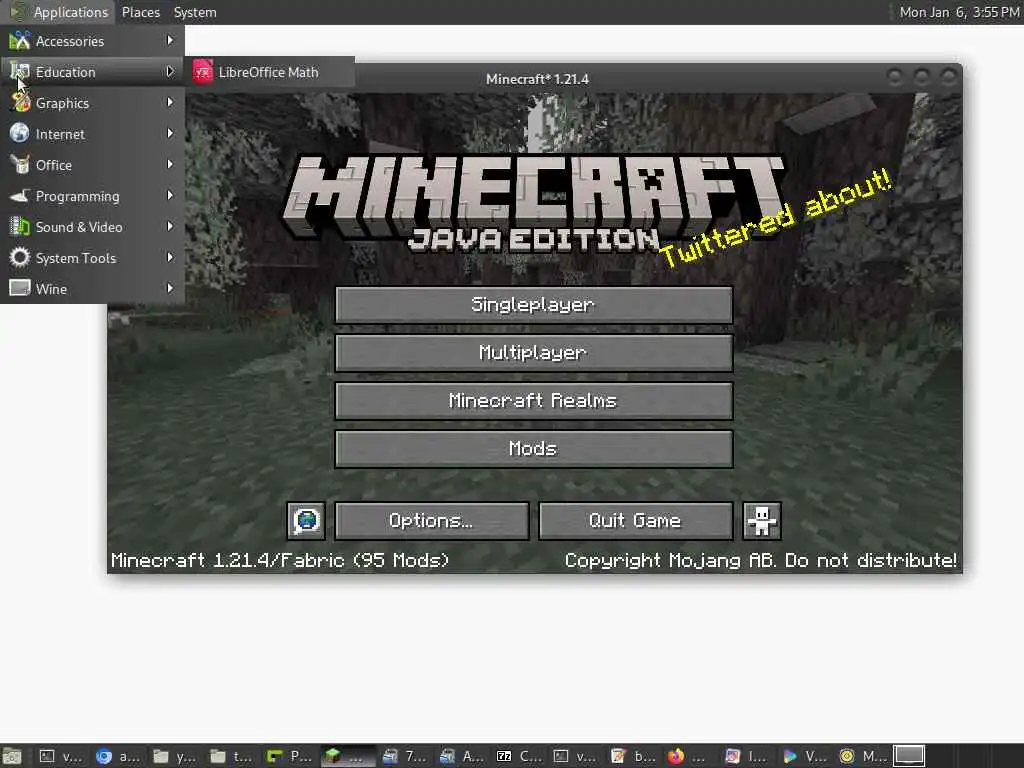This screenshot has height=768, width=1024.
Task: Open Minecraft Realms
Action: click(x=534, y=400)
